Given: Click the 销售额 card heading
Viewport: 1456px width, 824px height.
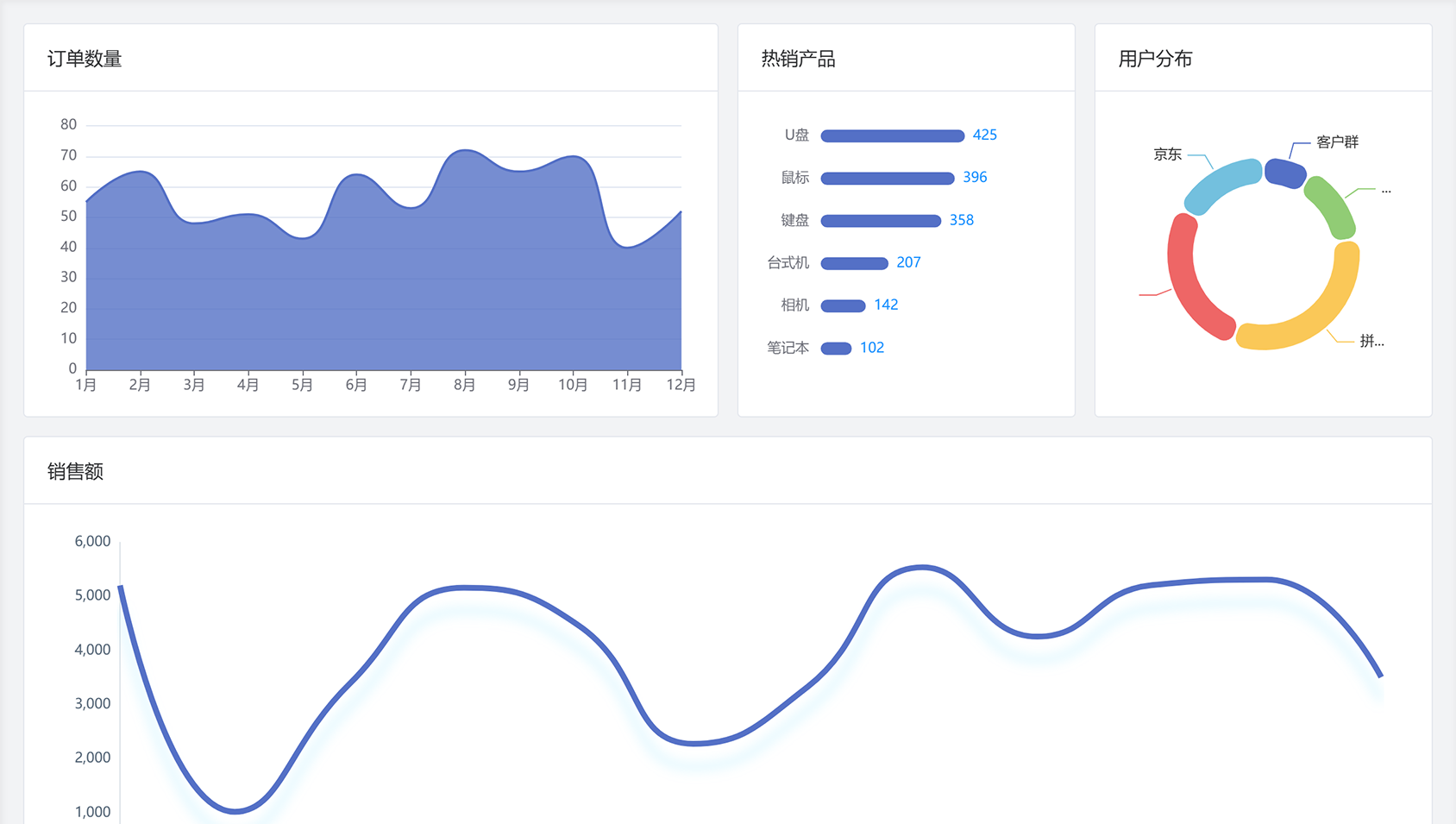Looking at the screenshot, I should click(x=75, y=471).
